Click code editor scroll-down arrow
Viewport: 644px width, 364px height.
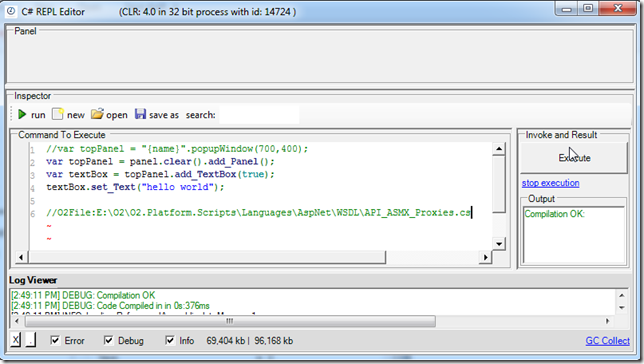[499, 244]
